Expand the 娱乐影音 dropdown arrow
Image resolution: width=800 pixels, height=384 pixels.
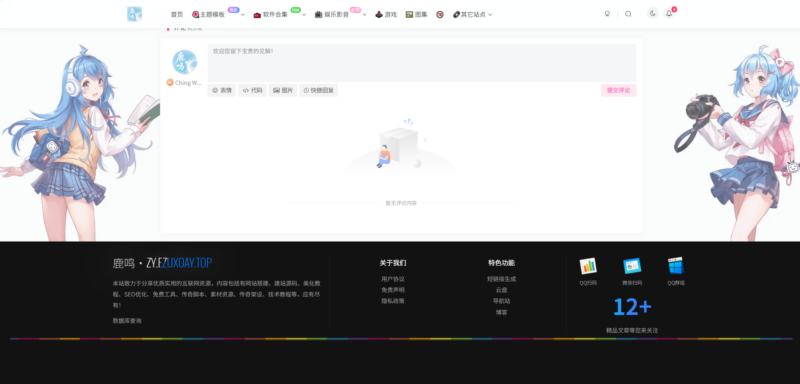[x=365, y=15]
